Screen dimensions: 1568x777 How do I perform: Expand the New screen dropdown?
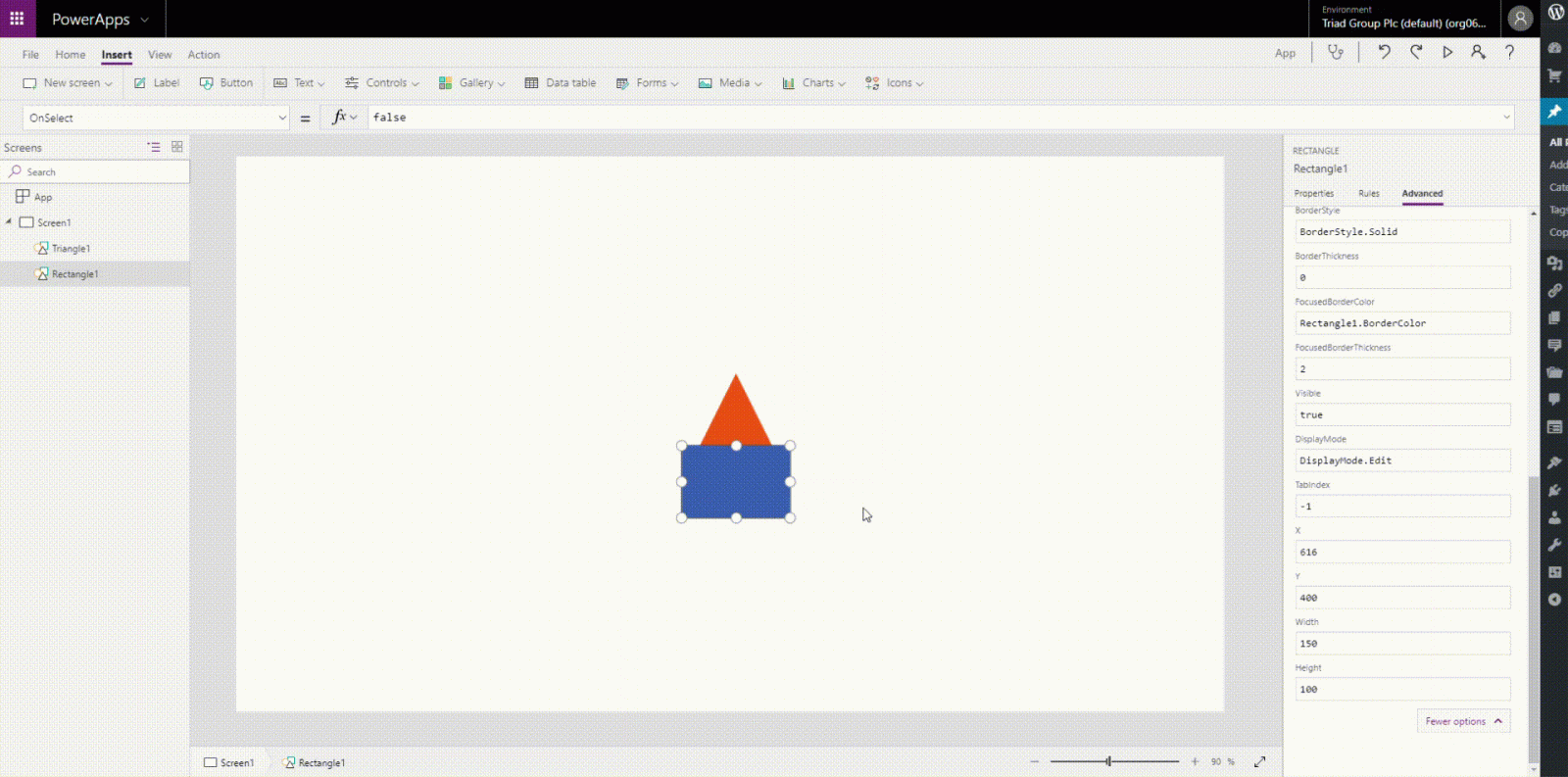coord(109,84)
